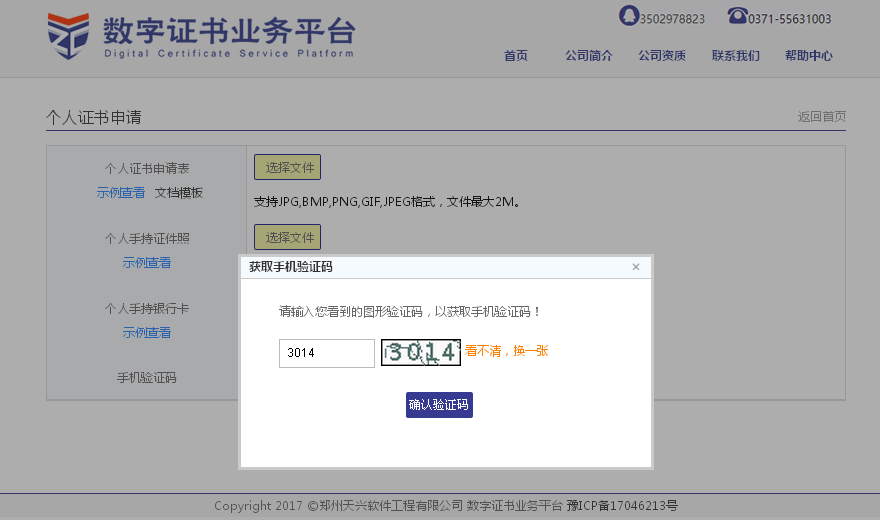The image size is (880, 520).
Task: Open the 联系我们 menu item
Action: pos(736,56)
